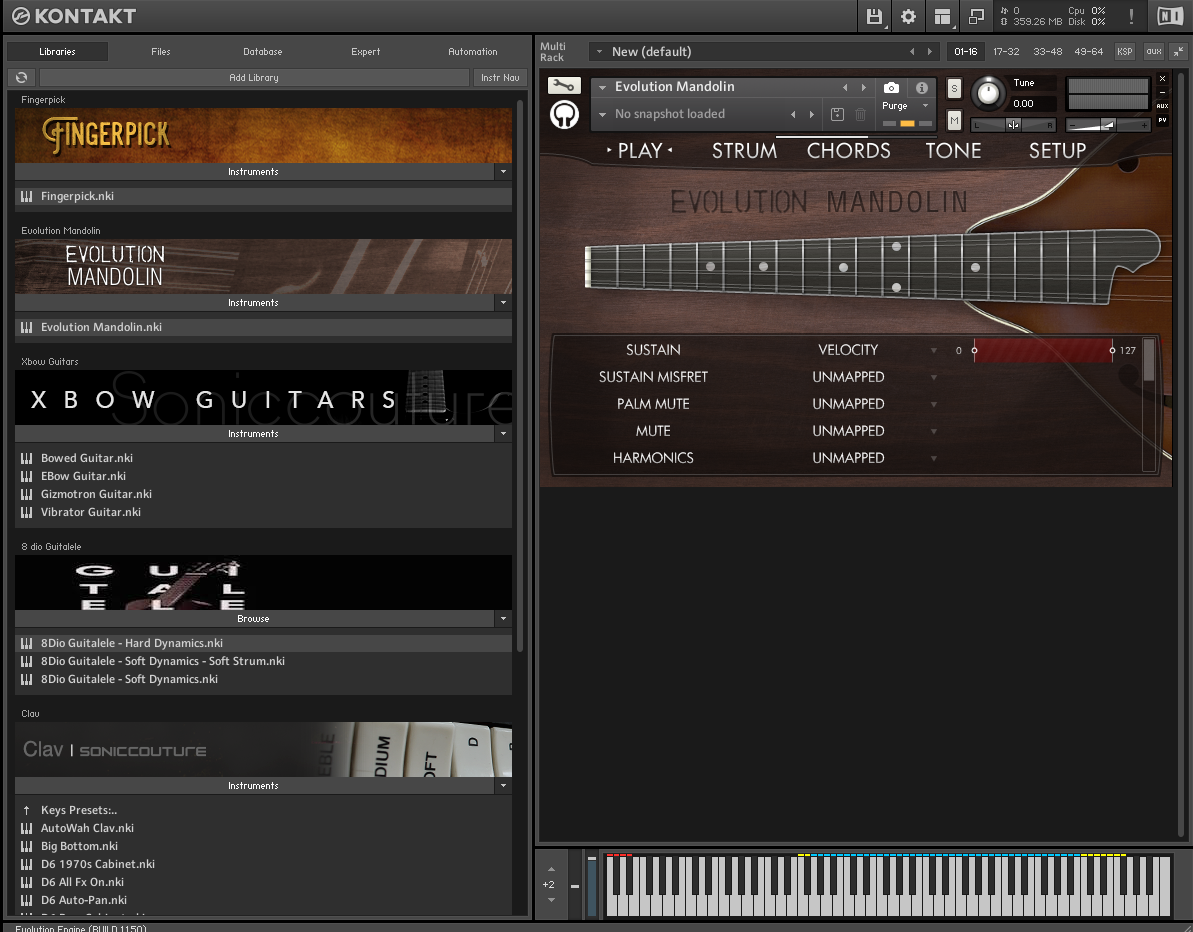
Task: Shift keyboard octave down
Action: point(552,900)
